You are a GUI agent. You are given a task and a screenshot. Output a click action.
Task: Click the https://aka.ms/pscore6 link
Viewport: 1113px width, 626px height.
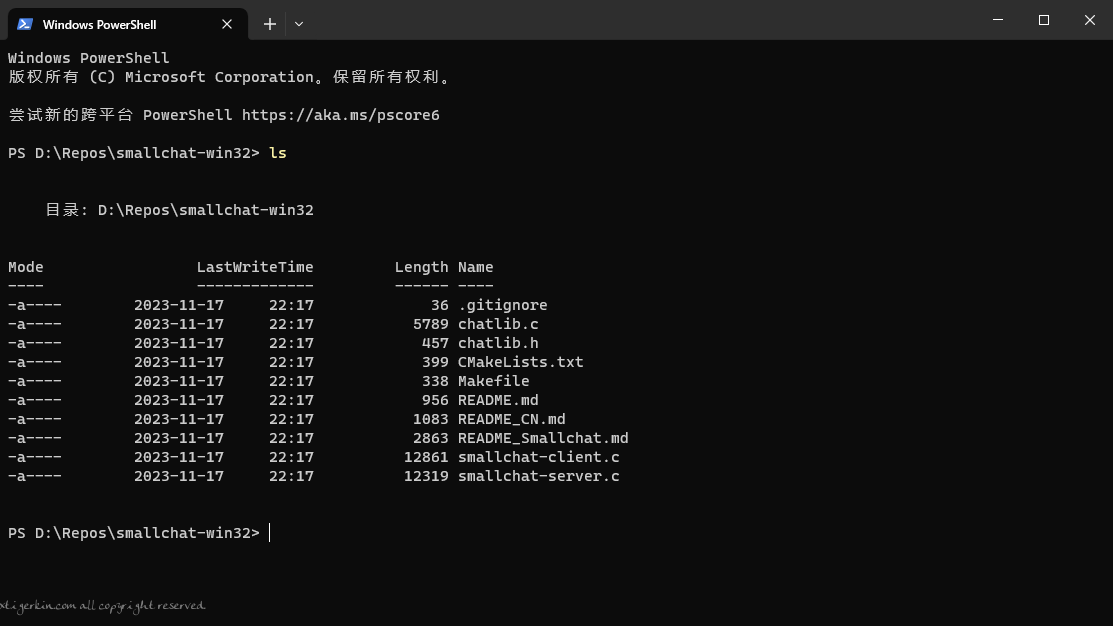click(x=341, y=115)
